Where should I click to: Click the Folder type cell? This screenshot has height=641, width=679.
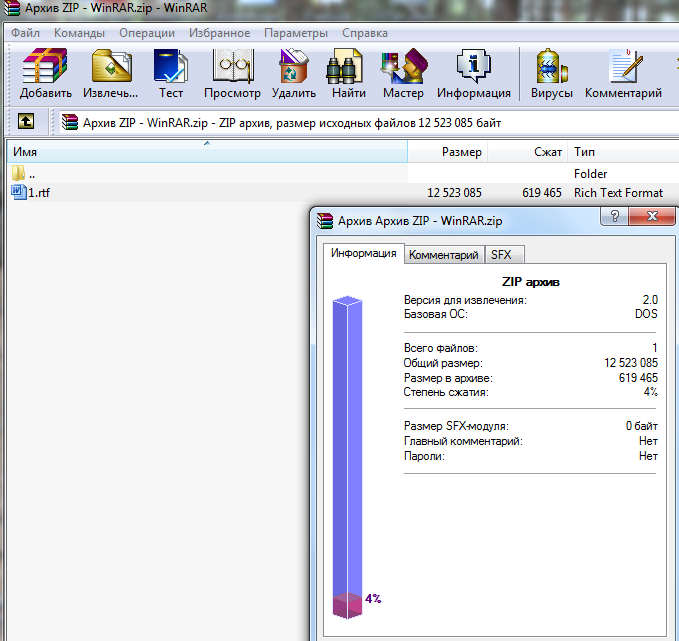click(x=591, y=174)
